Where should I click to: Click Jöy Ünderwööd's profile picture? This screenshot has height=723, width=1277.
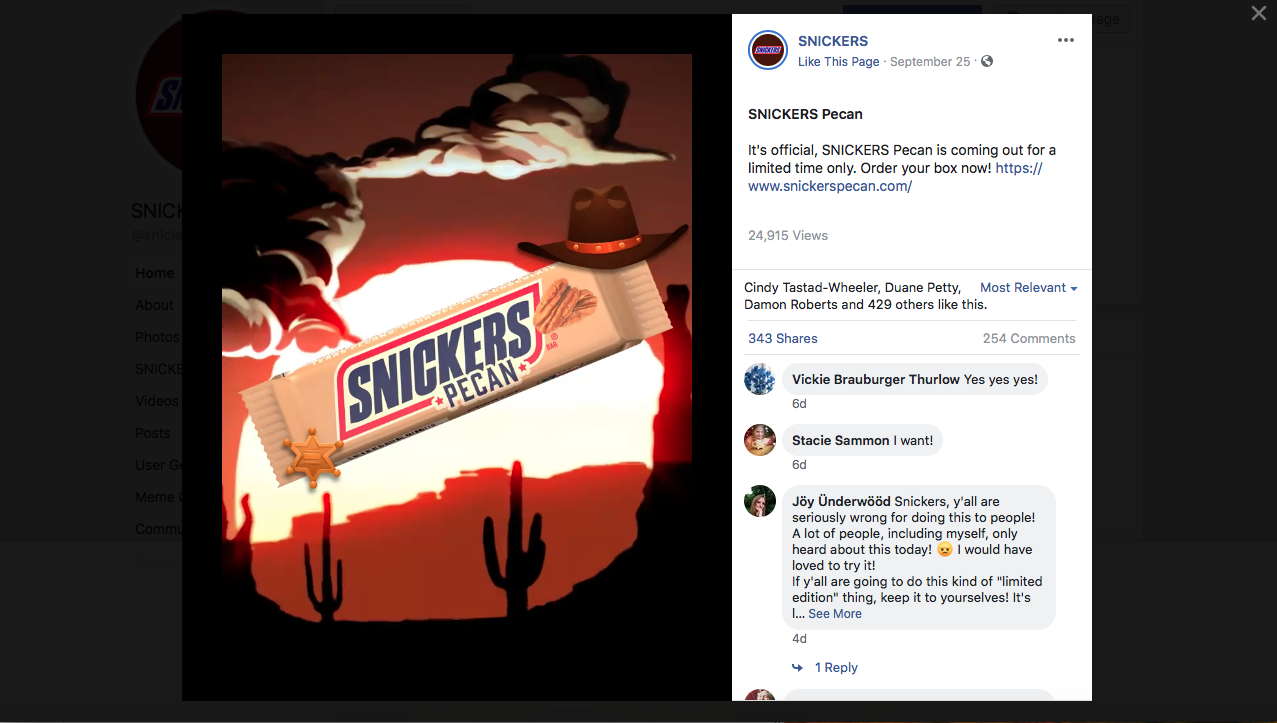pyautogui.click(x=759, y=501)
